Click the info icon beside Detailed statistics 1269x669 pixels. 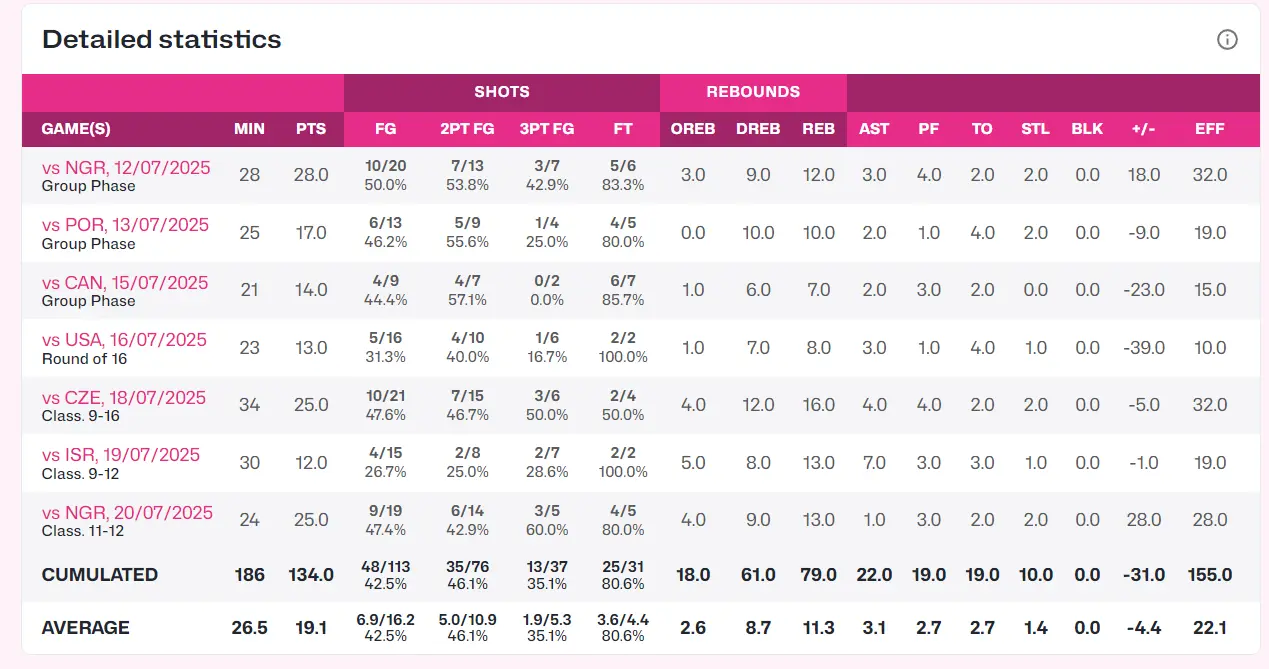coord(1227,40)
